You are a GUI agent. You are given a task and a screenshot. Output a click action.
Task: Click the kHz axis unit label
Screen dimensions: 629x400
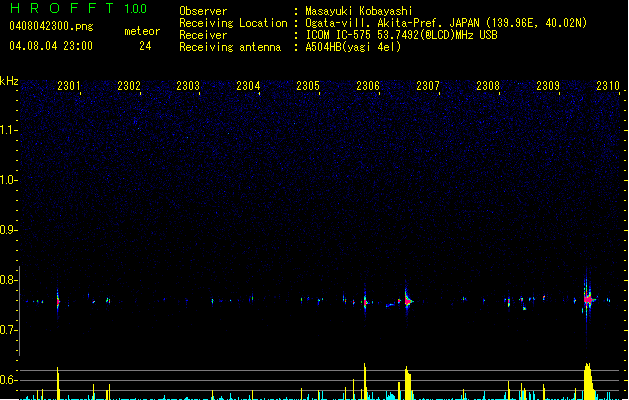[x=9, y=81]
